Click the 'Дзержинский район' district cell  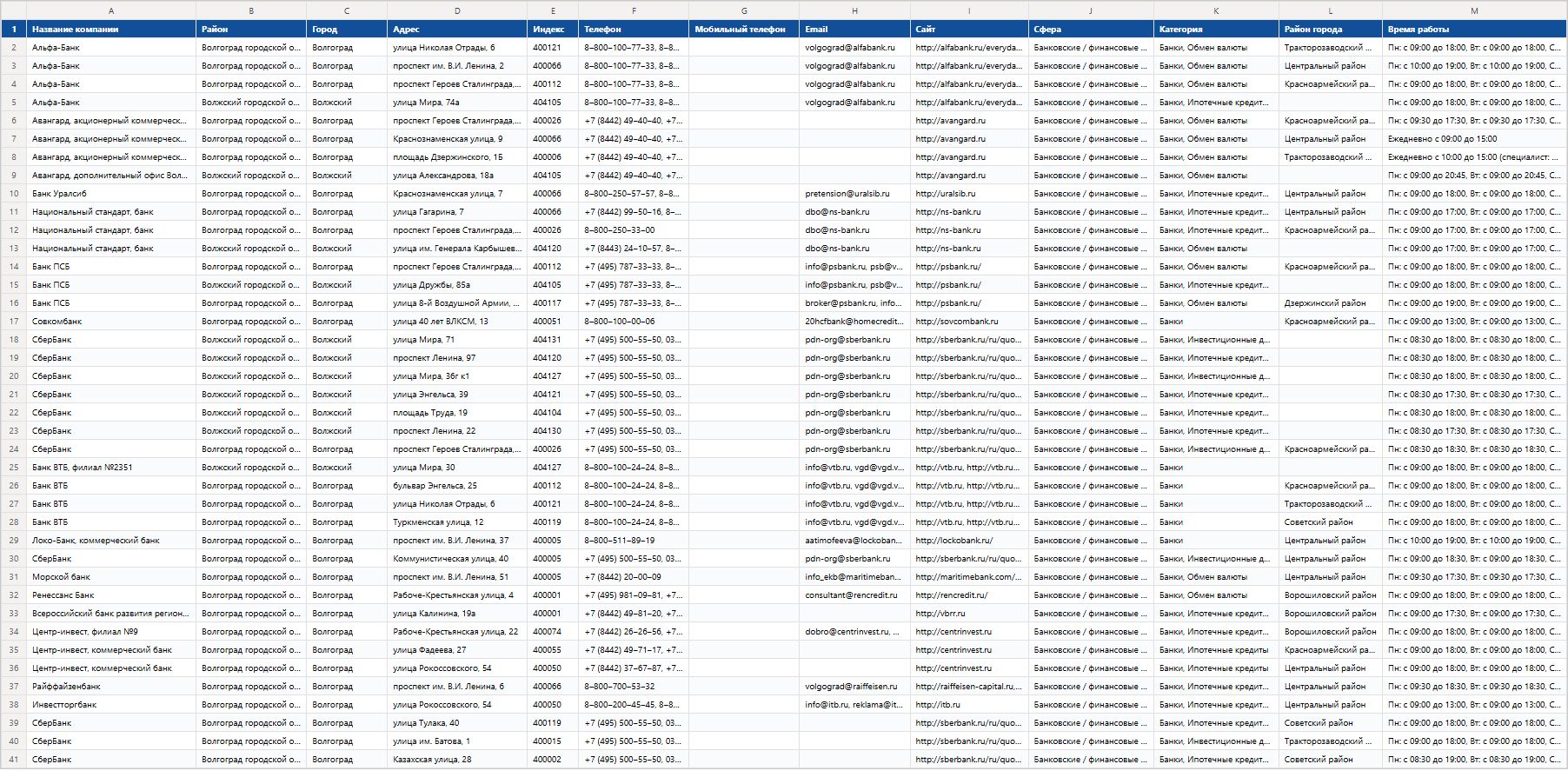(1331, 303)
